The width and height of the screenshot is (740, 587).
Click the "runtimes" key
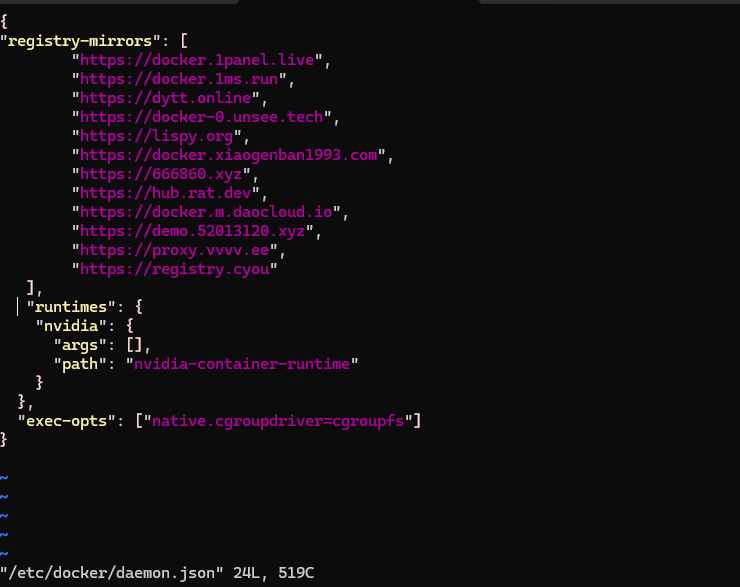point(71,307)
